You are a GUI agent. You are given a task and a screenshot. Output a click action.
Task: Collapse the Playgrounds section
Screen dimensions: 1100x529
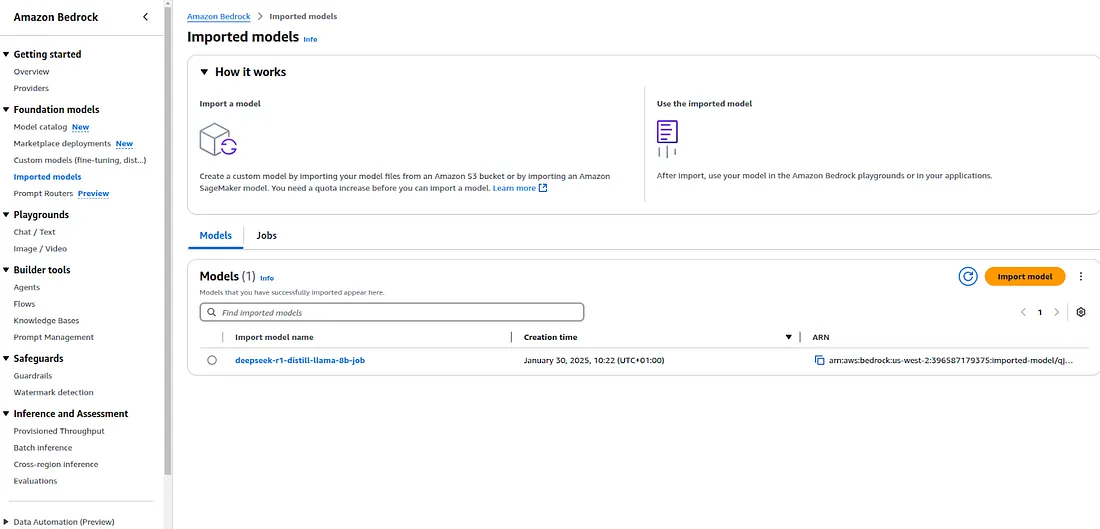pyautogui.click(x=6, y=215)
